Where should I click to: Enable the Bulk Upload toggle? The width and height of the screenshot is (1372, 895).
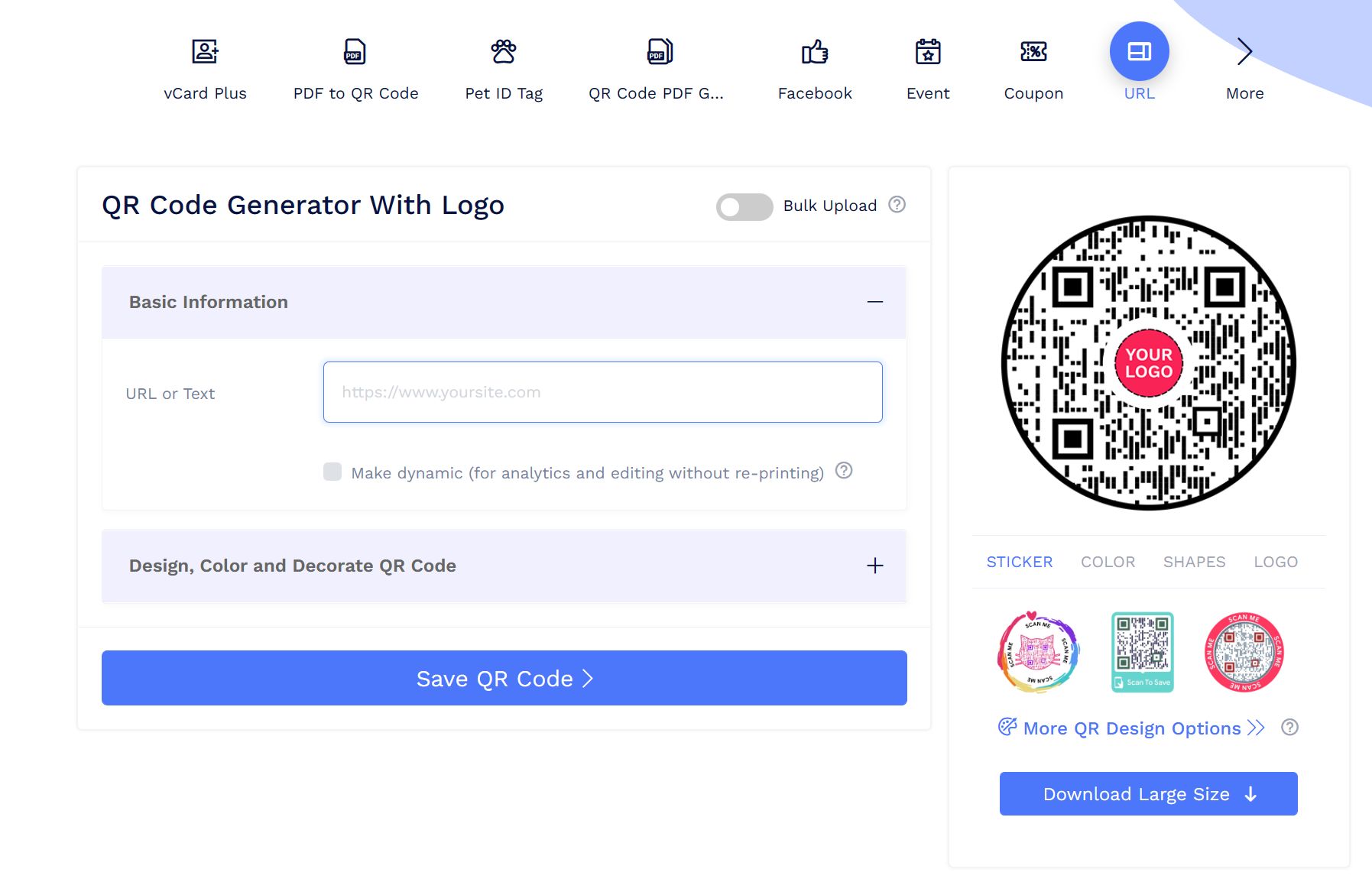(x=743, y=206)
